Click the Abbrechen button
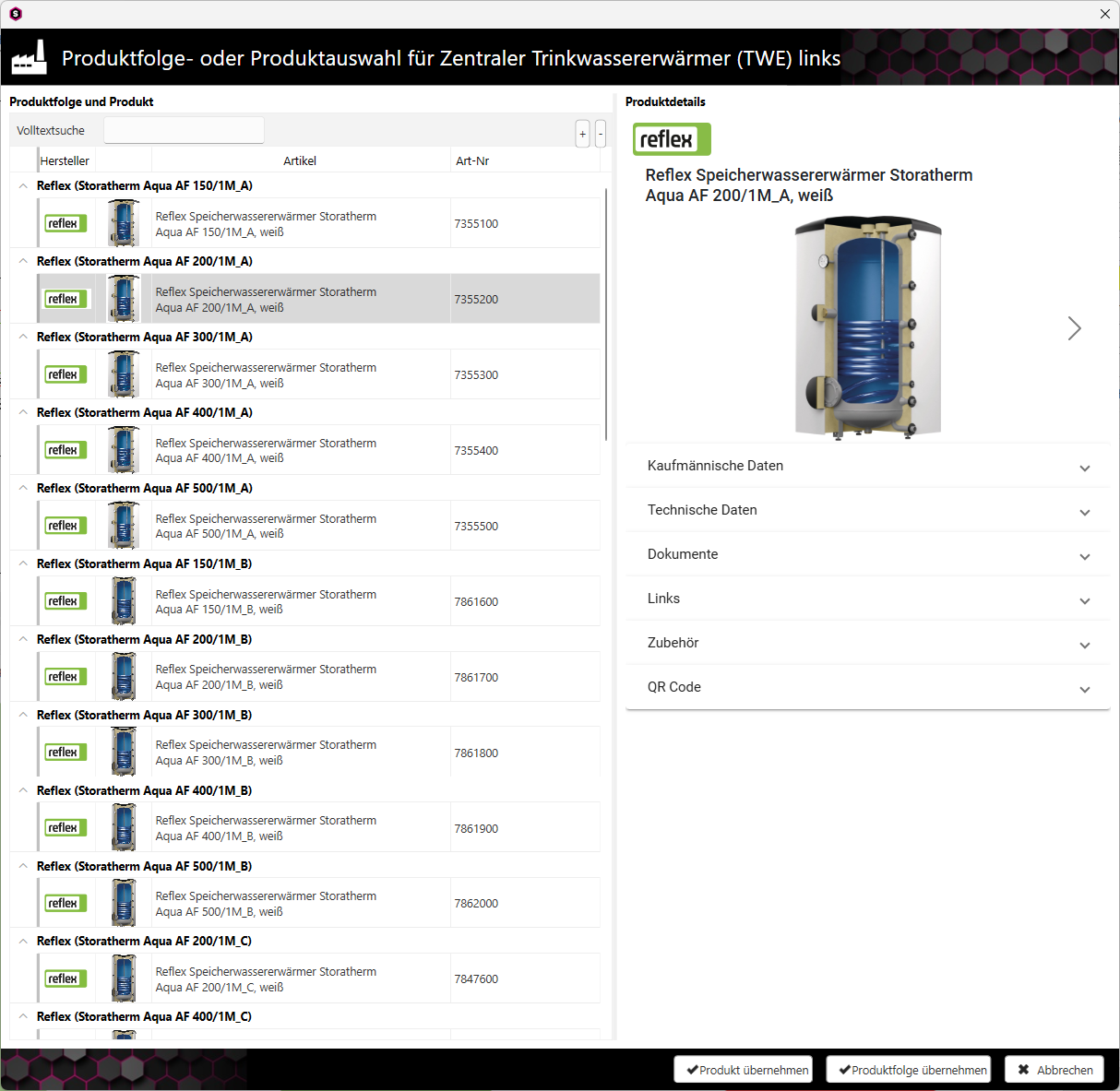 1054,1070
